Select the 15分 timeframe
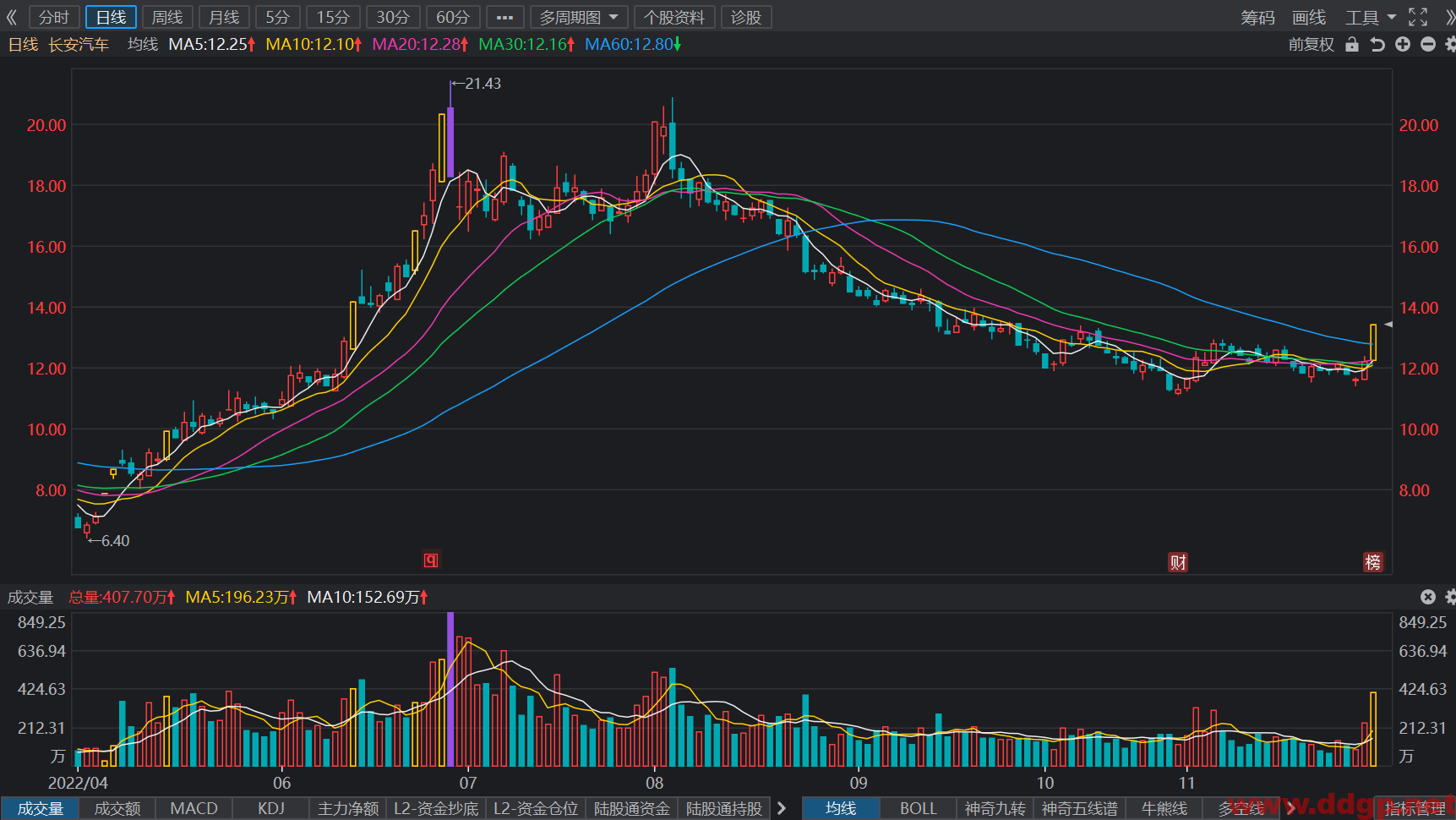Viewport: 1456px width, 820px height. tap(333, 17)
